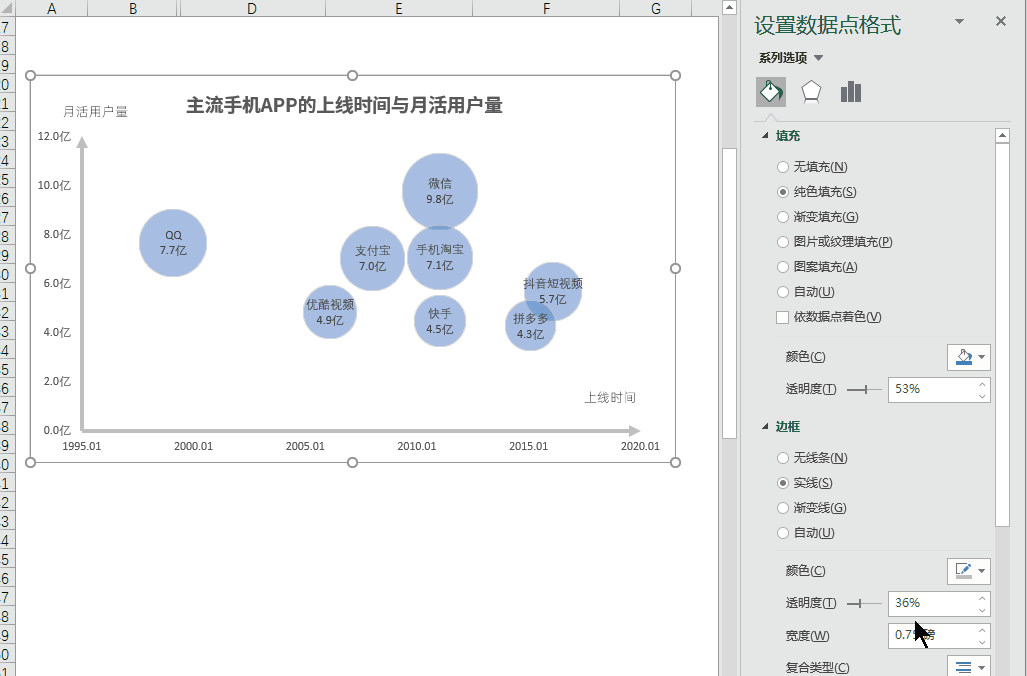1027x676 pixels.
Task: Click the pane scrollbar up arrow
Action: point(1002,136)
